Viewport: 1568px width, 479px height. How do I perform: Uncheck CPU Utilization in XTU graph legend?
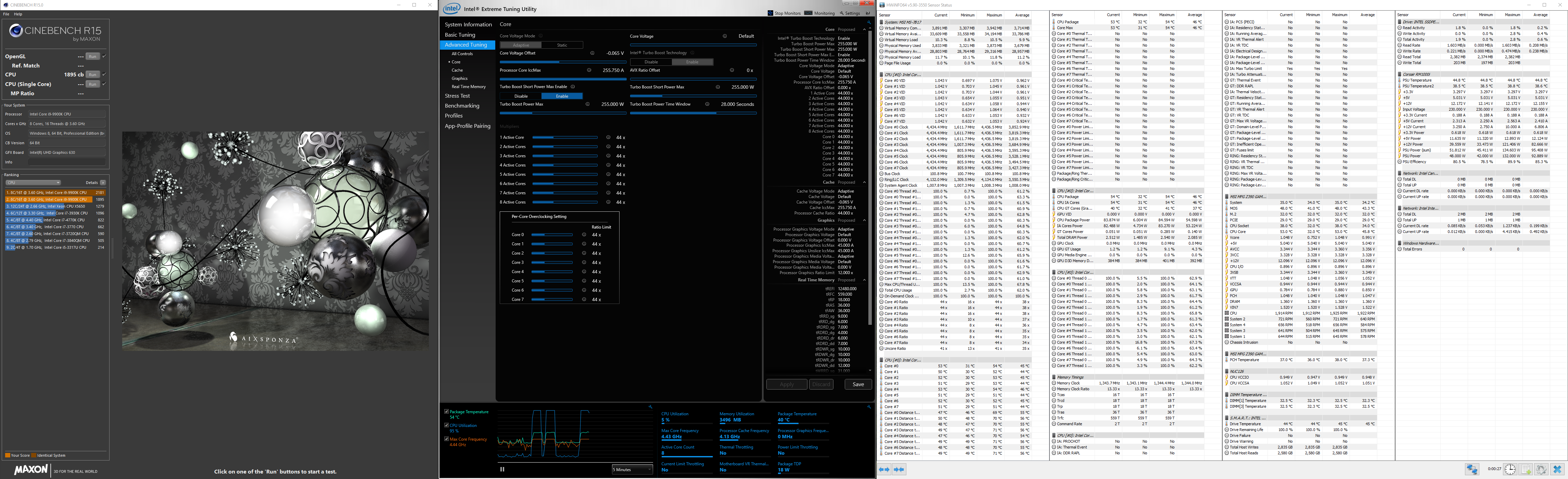(447, 425)
